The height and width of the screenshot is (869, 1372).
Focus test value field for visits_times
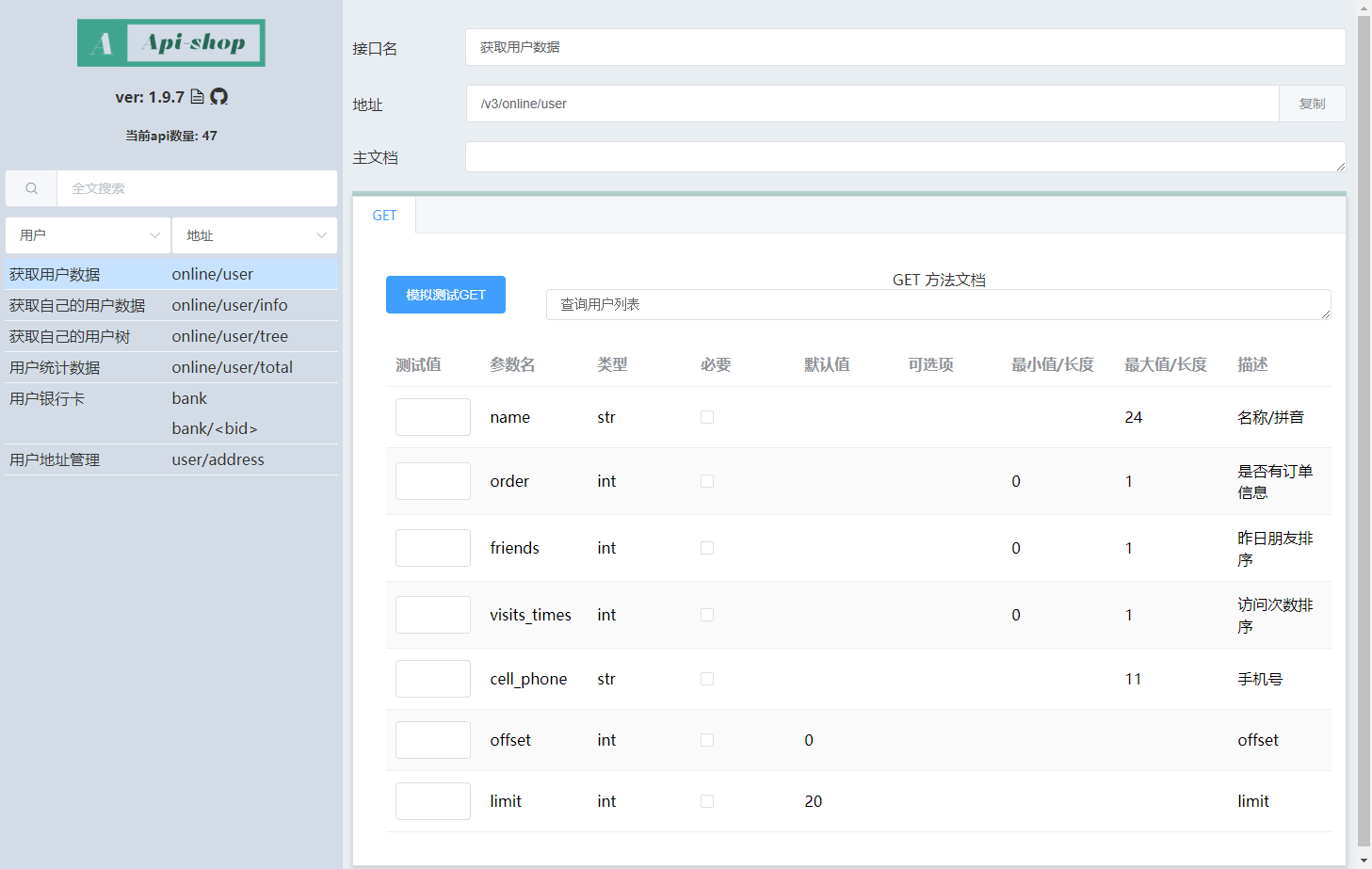point(433,615)
